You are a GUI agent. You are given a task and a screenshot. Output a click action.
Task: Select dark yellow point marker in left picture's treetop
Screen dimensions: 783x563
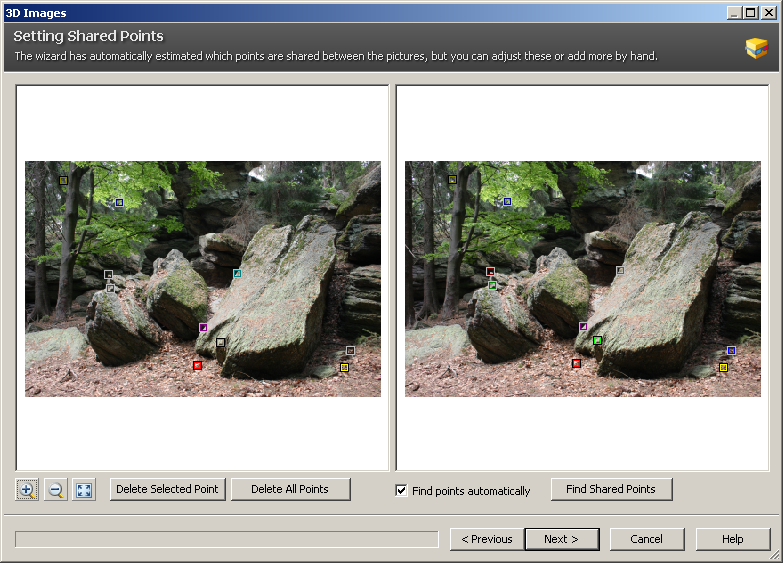[x=63, y=180]
